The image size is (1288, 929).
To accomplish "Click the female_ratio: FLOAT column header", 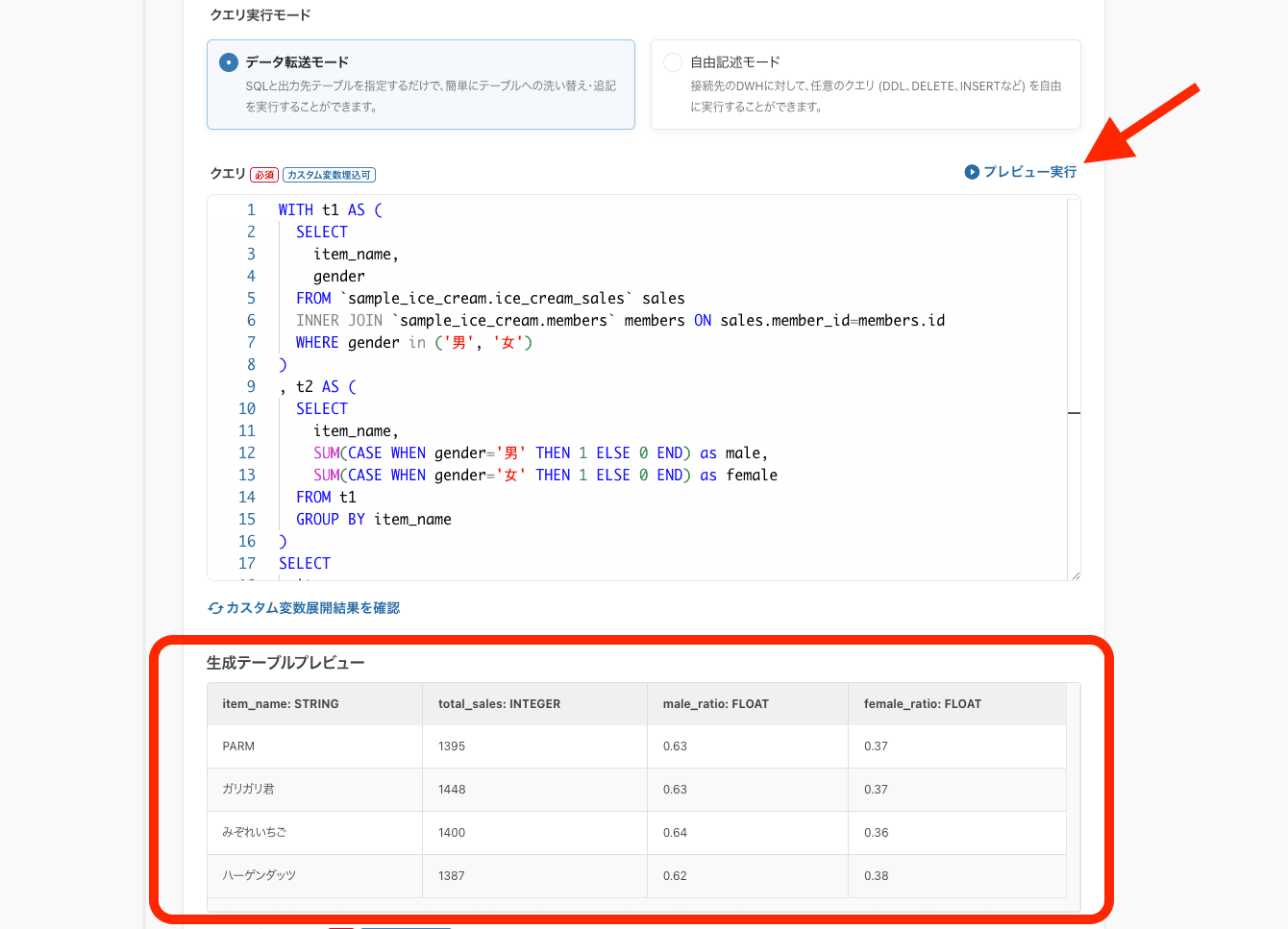I will [x=922, y=704].
